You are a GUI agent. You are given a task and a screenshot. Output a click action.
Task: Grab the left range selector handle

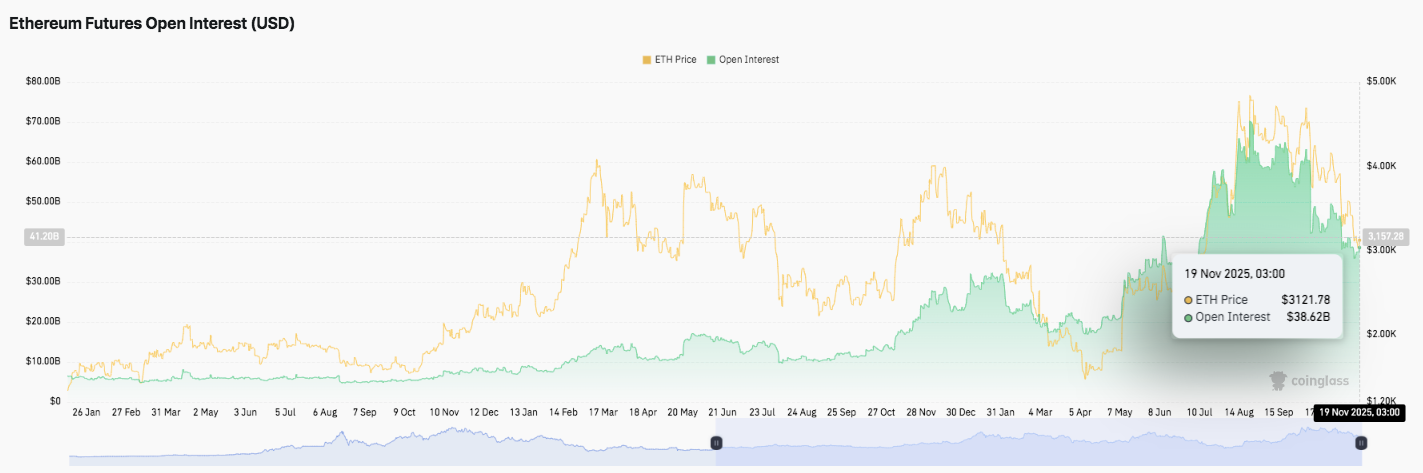click(x=716, y=442)
